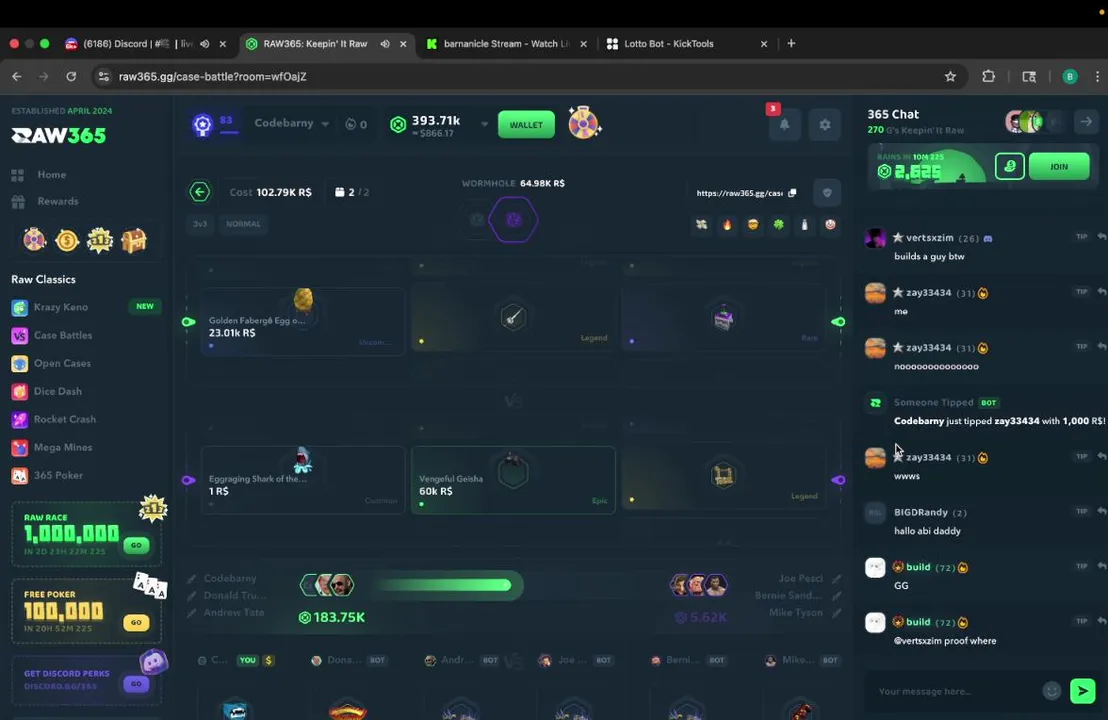Open a new browser tab
This screenshot has width=1108, height=720.
pos(791,44)
